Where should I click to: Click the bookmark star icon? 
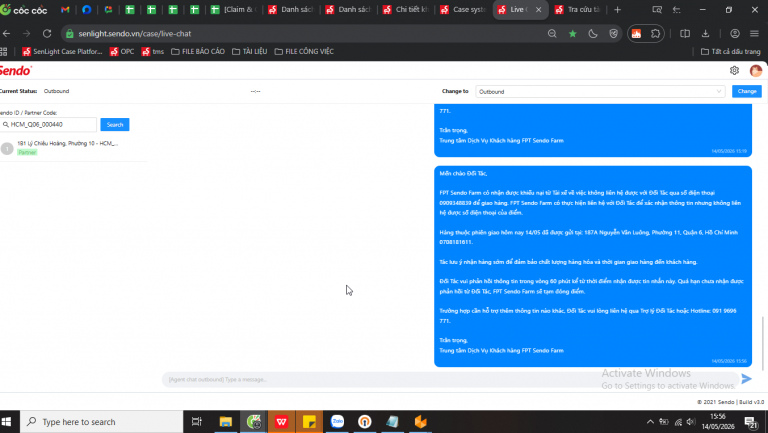(573, 33)
